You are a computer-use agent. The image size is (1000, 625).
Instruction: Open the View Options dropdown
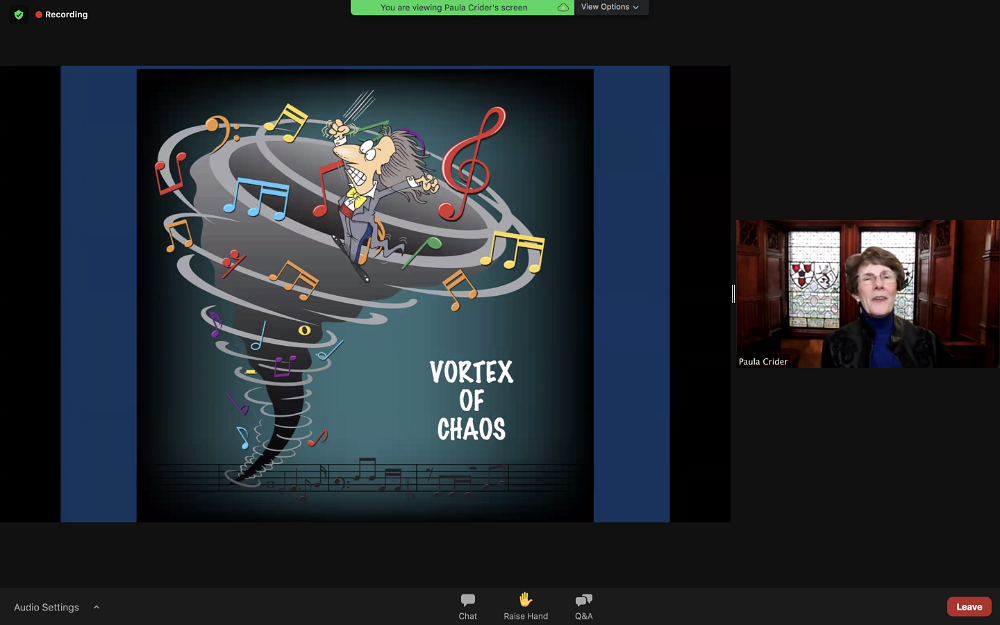coord(610,7)
